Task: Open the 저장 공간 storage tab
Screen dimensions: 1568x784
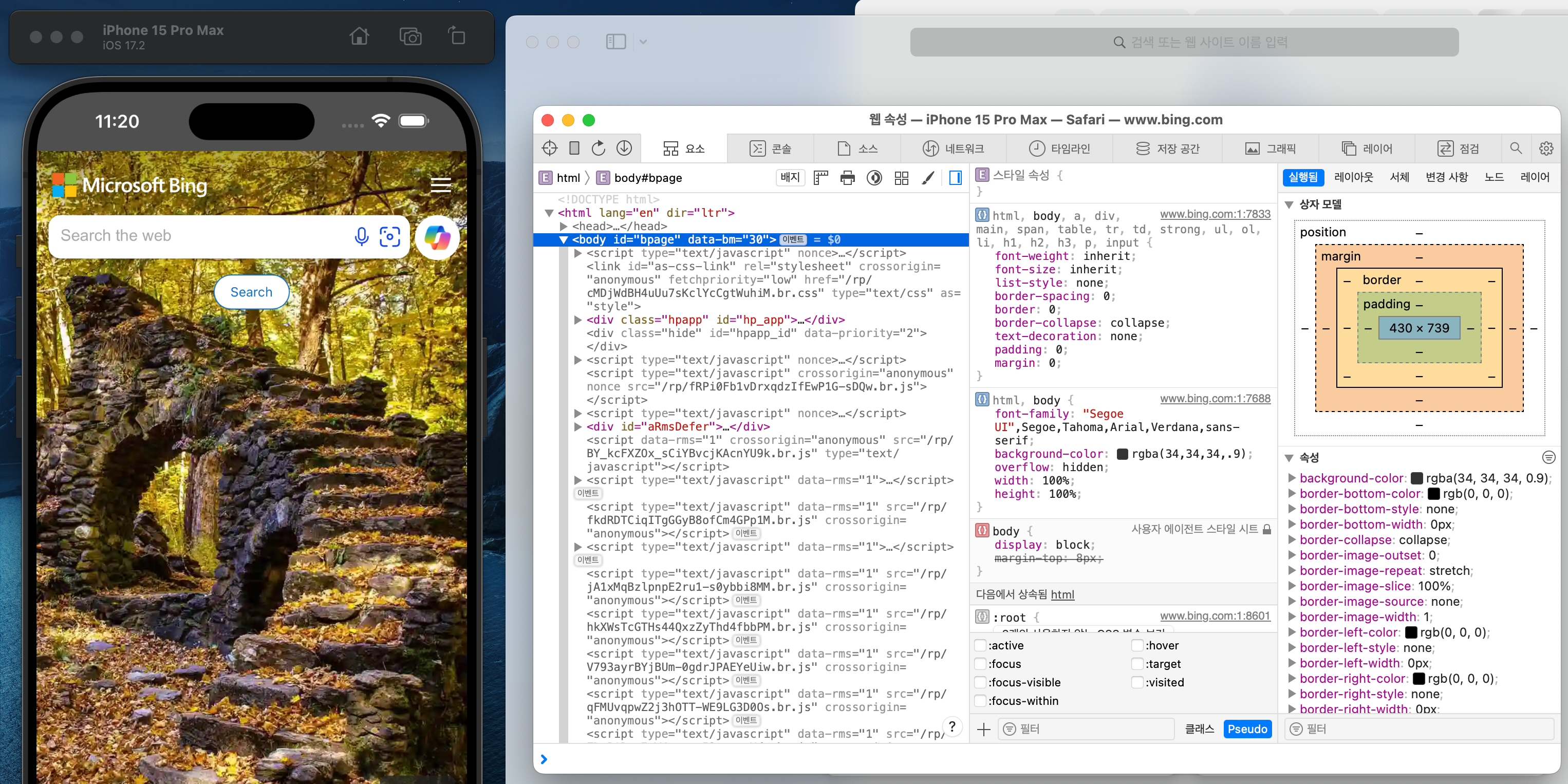Action: [x=1167, y=148]
